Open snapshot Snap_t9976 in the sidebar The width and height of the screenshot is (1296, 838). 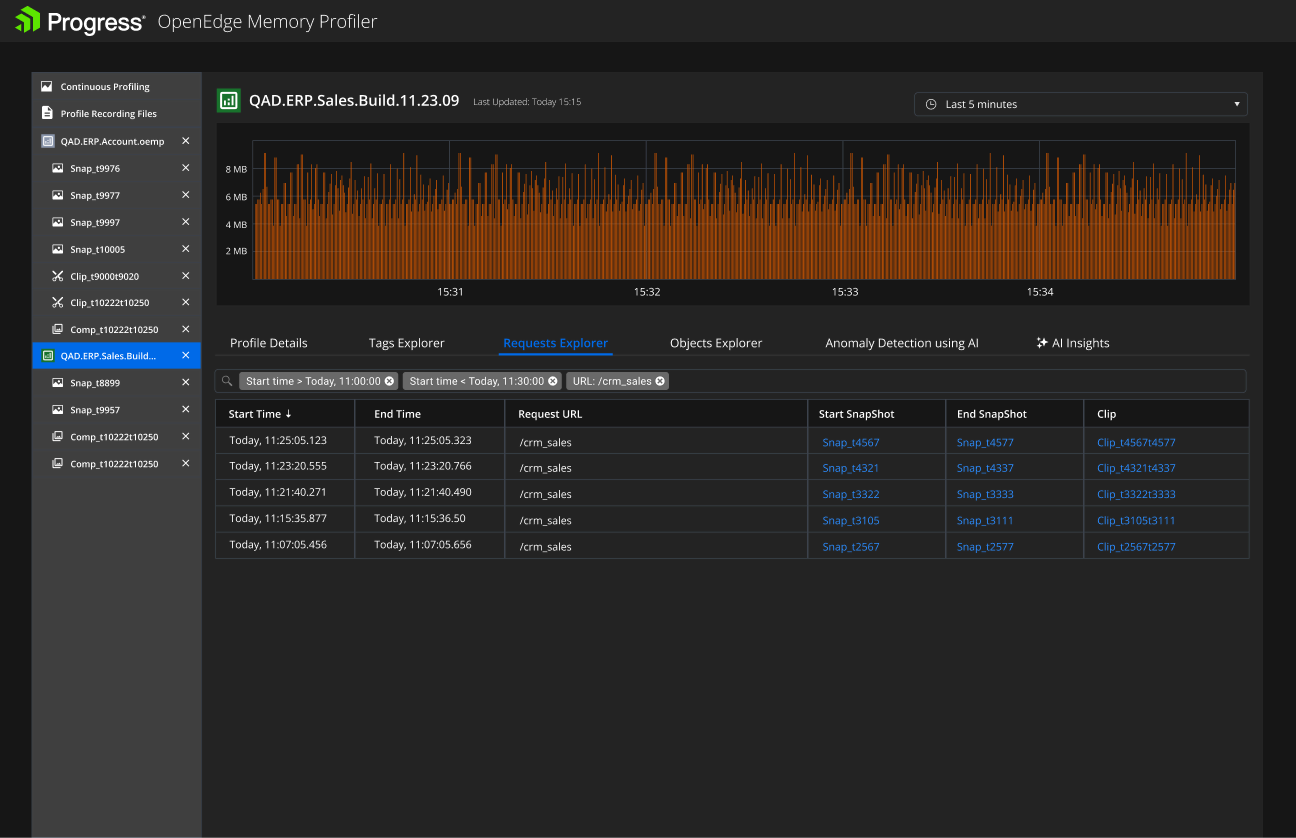[95, 169]
